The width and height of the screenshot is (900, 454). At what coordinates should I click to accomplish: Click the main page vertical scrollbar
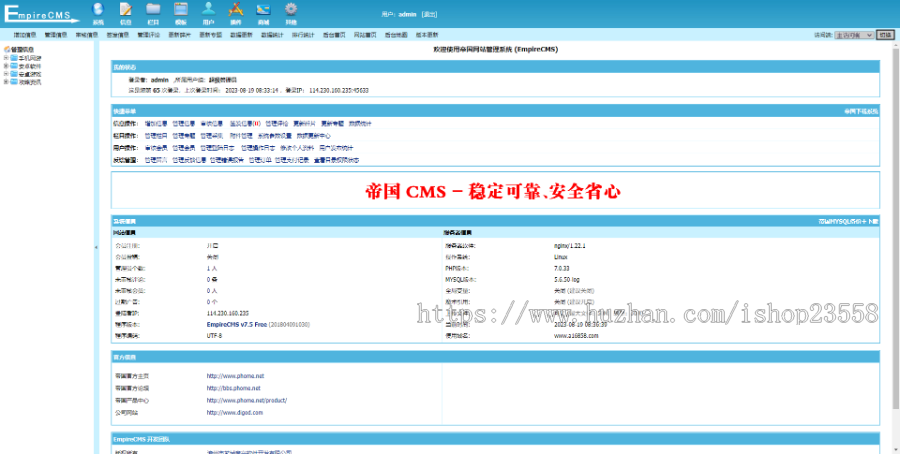coord(896,230)
